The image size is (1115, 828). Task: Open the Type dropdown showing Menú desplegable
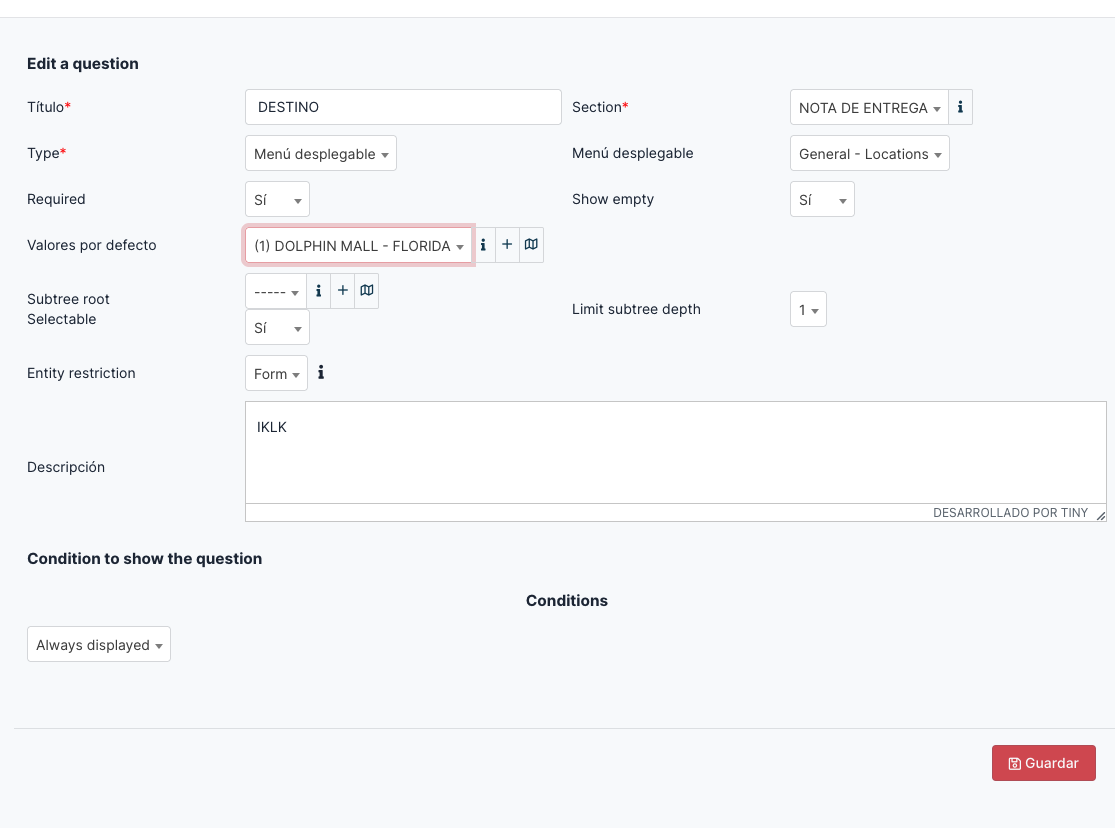tap(320, 153)
